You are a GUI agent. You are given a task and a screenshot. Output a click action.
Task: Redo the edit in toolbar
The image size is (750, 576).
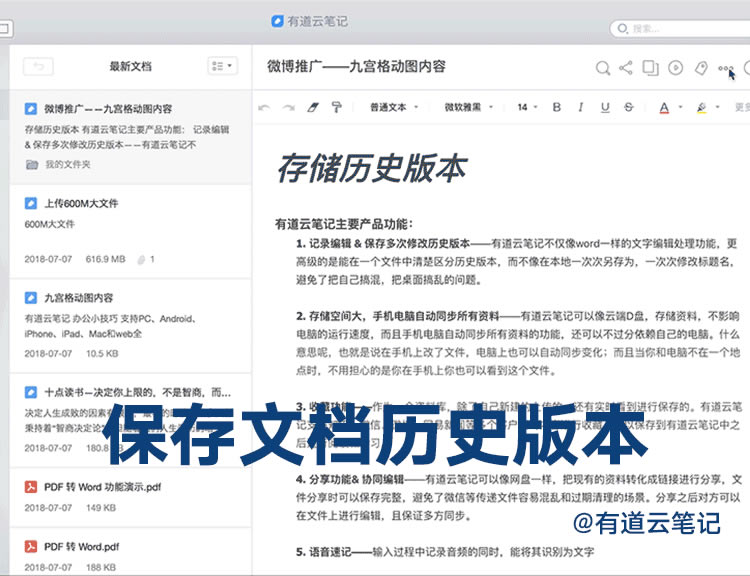click(x=288, y=108)
